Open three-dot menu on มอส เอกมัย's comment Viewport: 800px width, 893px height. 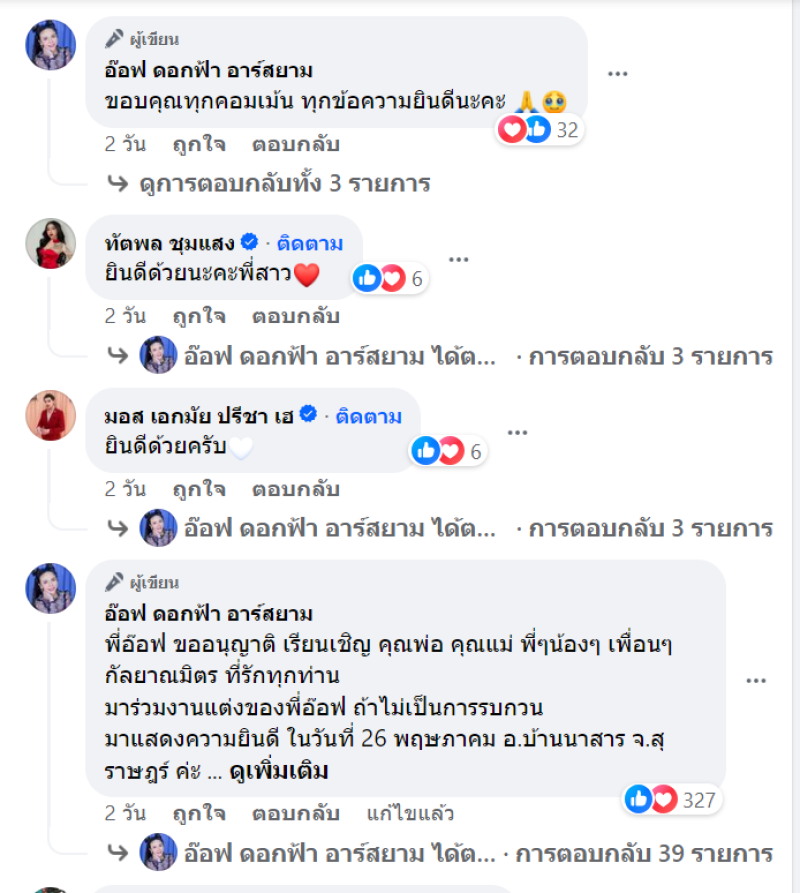517,432
